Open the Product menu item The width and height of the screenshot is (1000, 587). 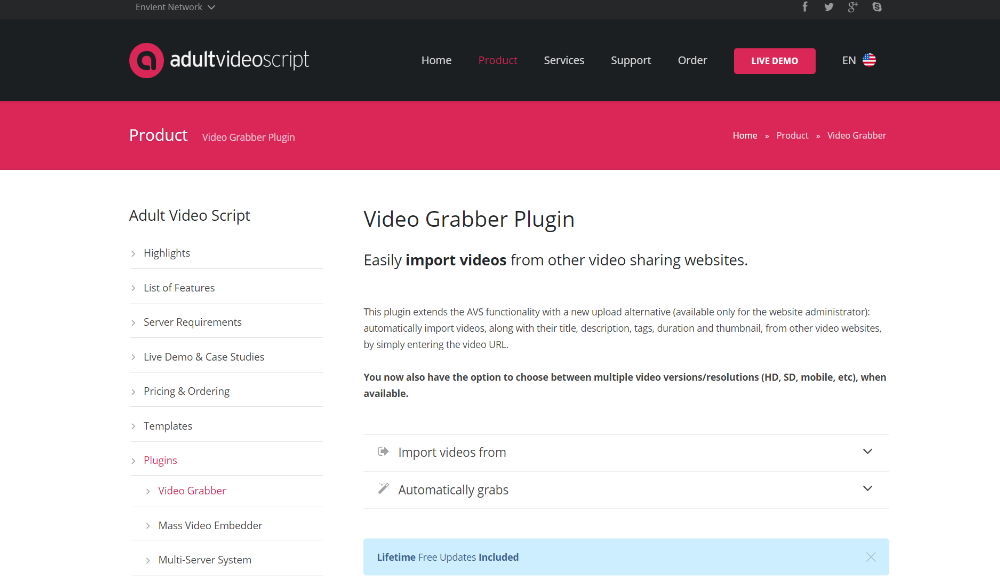pos(497,60)
